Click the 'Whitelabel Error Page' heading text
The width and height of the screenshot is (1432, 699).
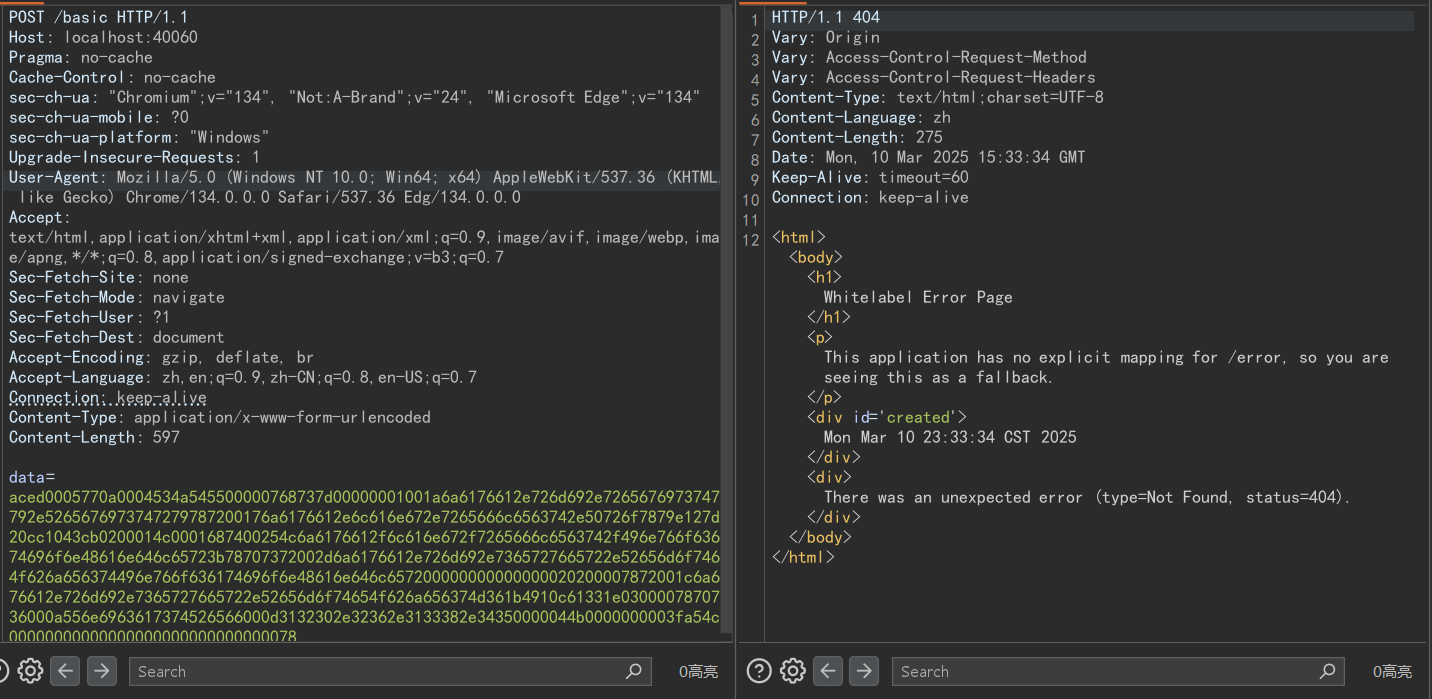pyautogui.click(x=918, y=297)
